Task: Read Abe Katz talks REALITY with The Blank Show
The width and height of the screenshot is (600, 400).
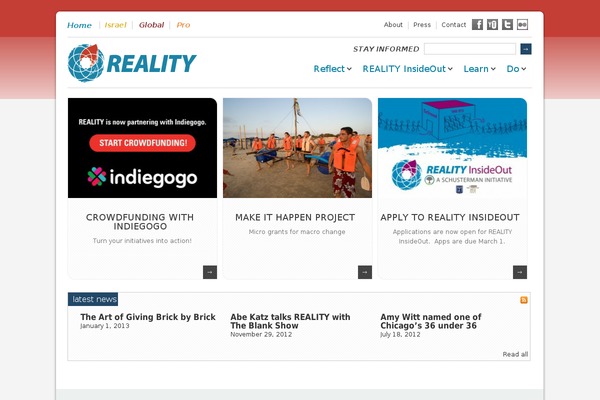Action: tap(290, 321)
